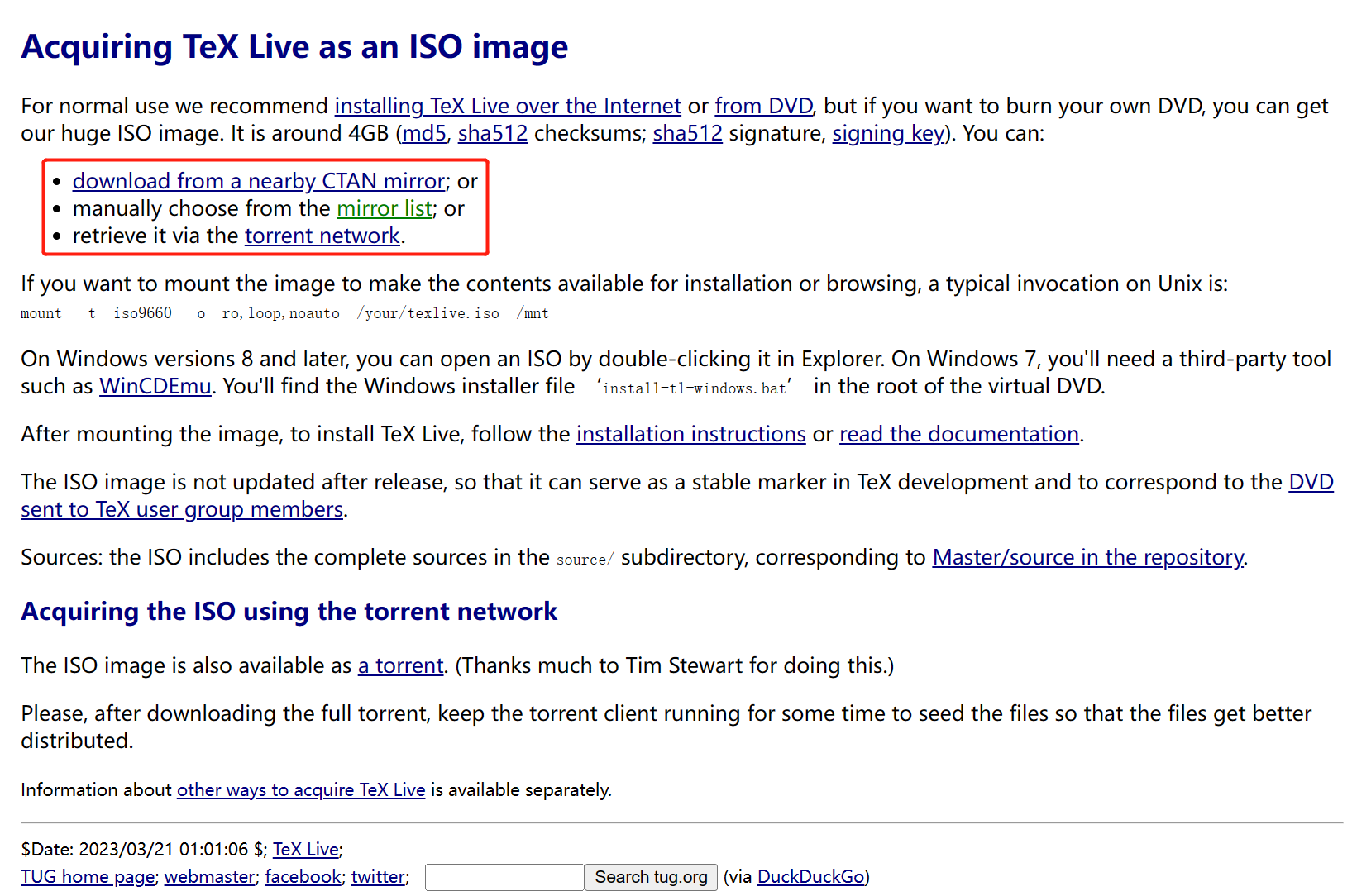1352x896 pixels.
Task: Visit the 'TUG home page' link
Action: [88, 876]
